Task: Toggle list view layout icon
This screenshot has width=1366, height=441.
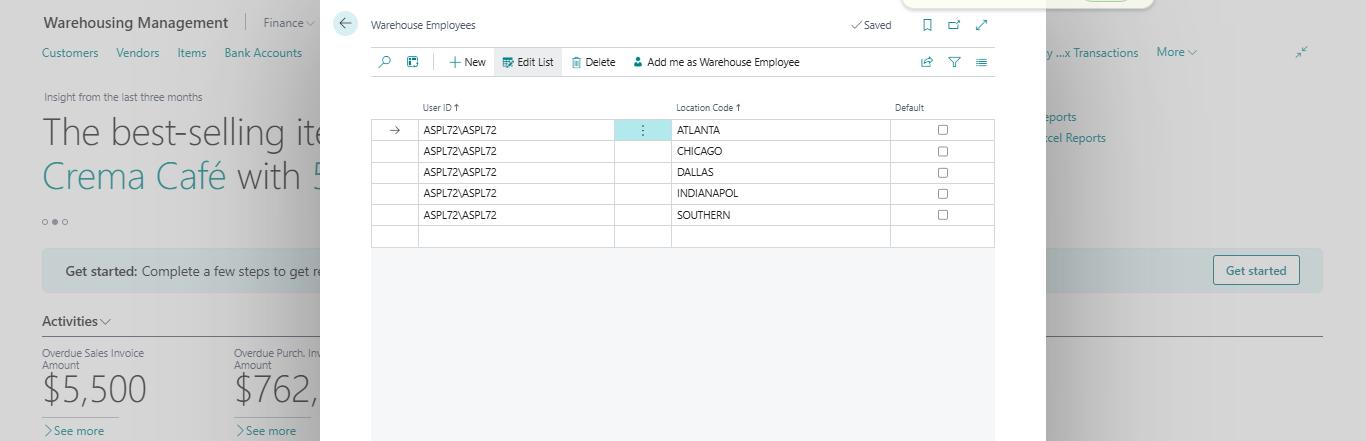Action: tap(981, 62)
